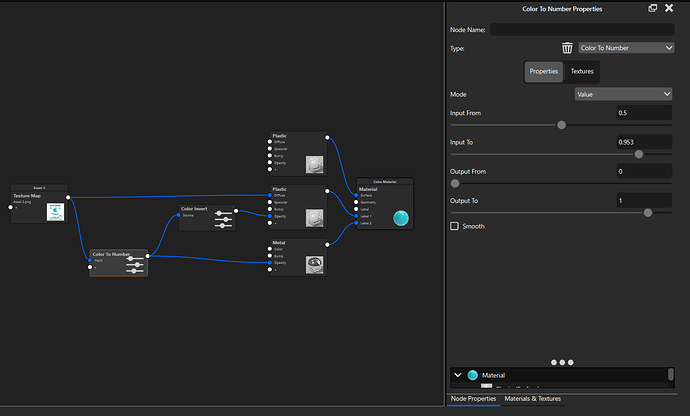Screen dimensions: 690x416
Task: Click the teal sphere icon in Material list row
Action: (x=473, y=375)
